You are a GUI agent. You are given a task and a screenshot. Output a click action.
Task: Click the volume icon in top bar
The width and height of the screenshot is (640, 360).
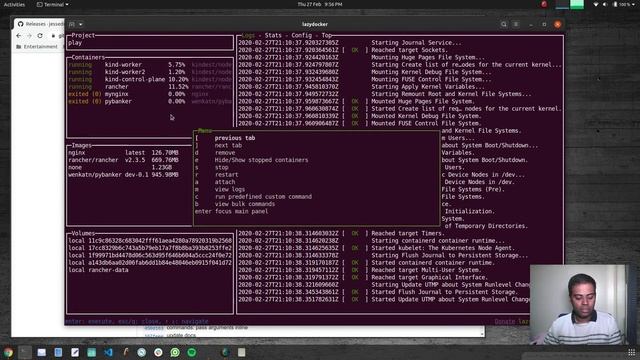coord(605,4)
